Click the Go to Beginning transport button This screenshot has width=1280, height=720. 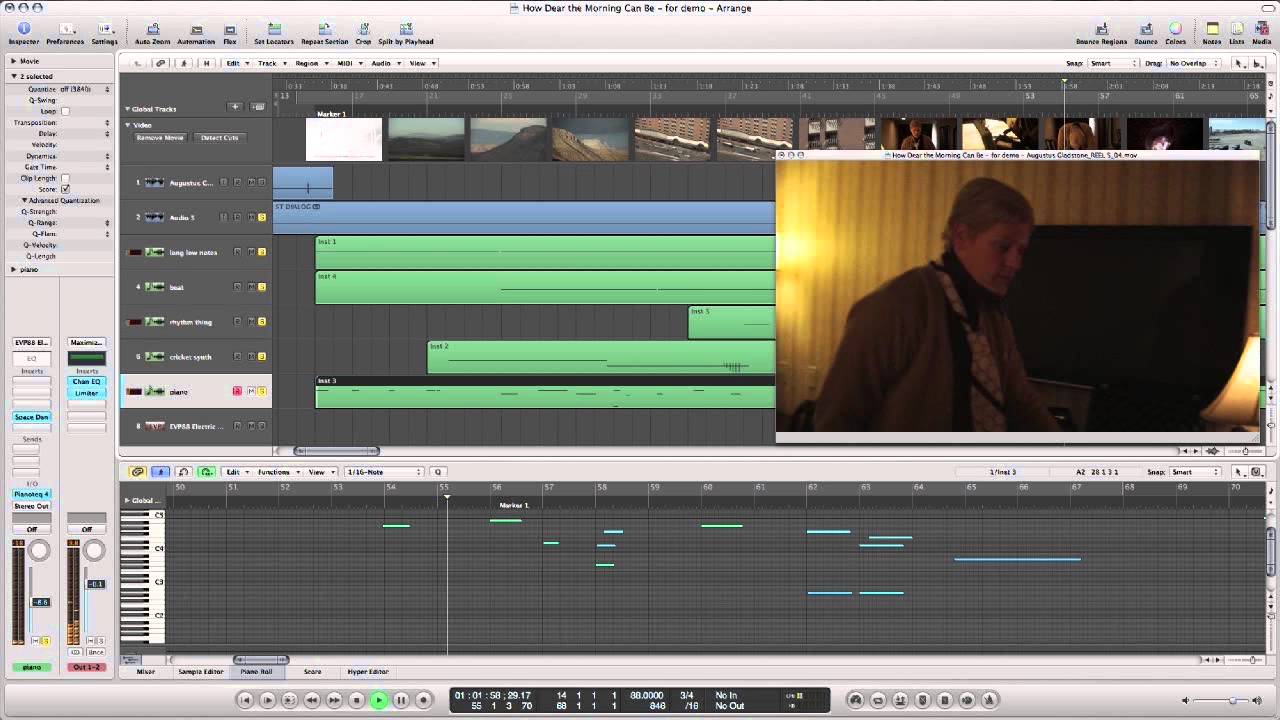(245, 700)
